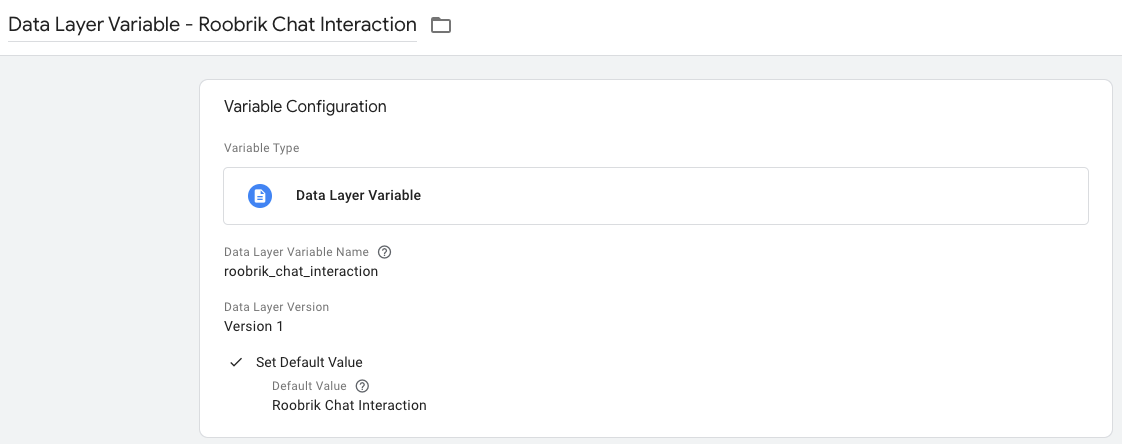This screenshot has height=444, width=1122.
Task: Open the folder icon beside the variable title
Action: pyautogui.click(x=441, y=25)
